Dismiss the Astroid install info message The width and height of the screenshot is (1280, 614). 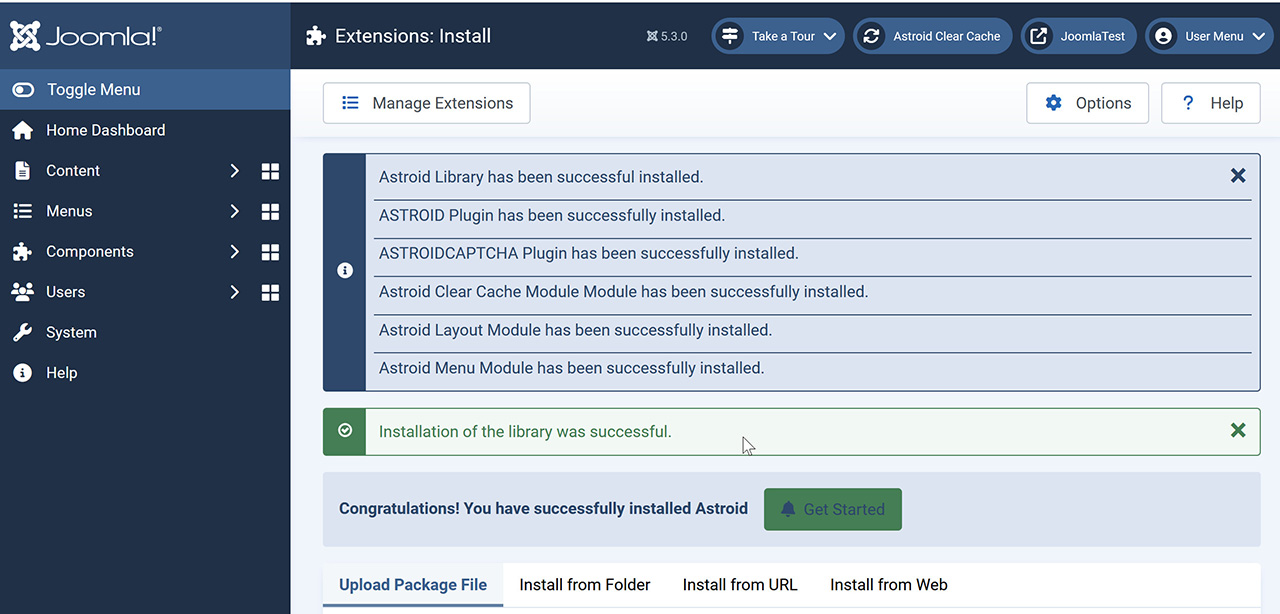tap(1237, 176)
